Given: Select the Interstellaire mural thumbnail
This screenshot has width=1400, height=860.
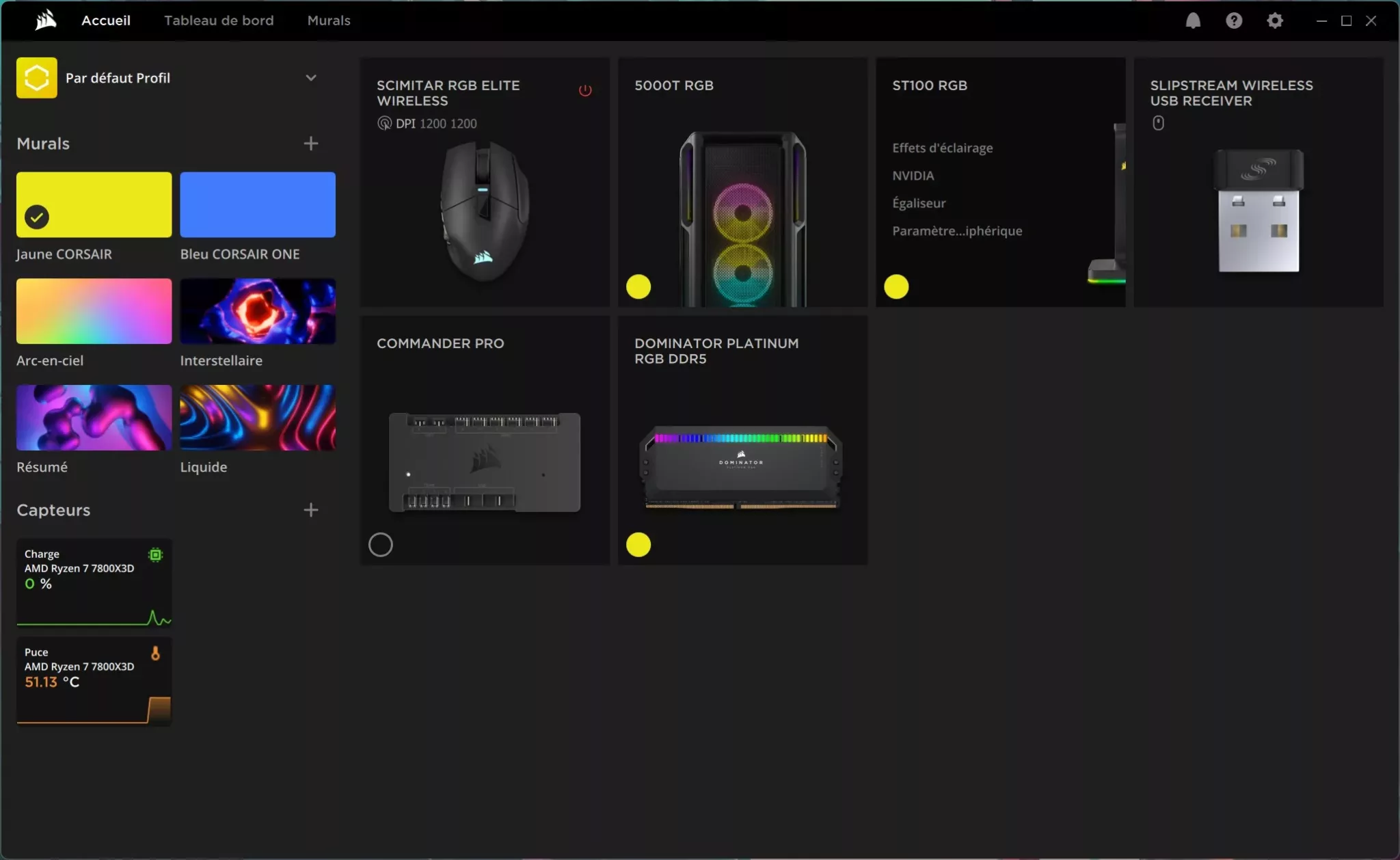Looking at the screenshot, I should point(258,311).
